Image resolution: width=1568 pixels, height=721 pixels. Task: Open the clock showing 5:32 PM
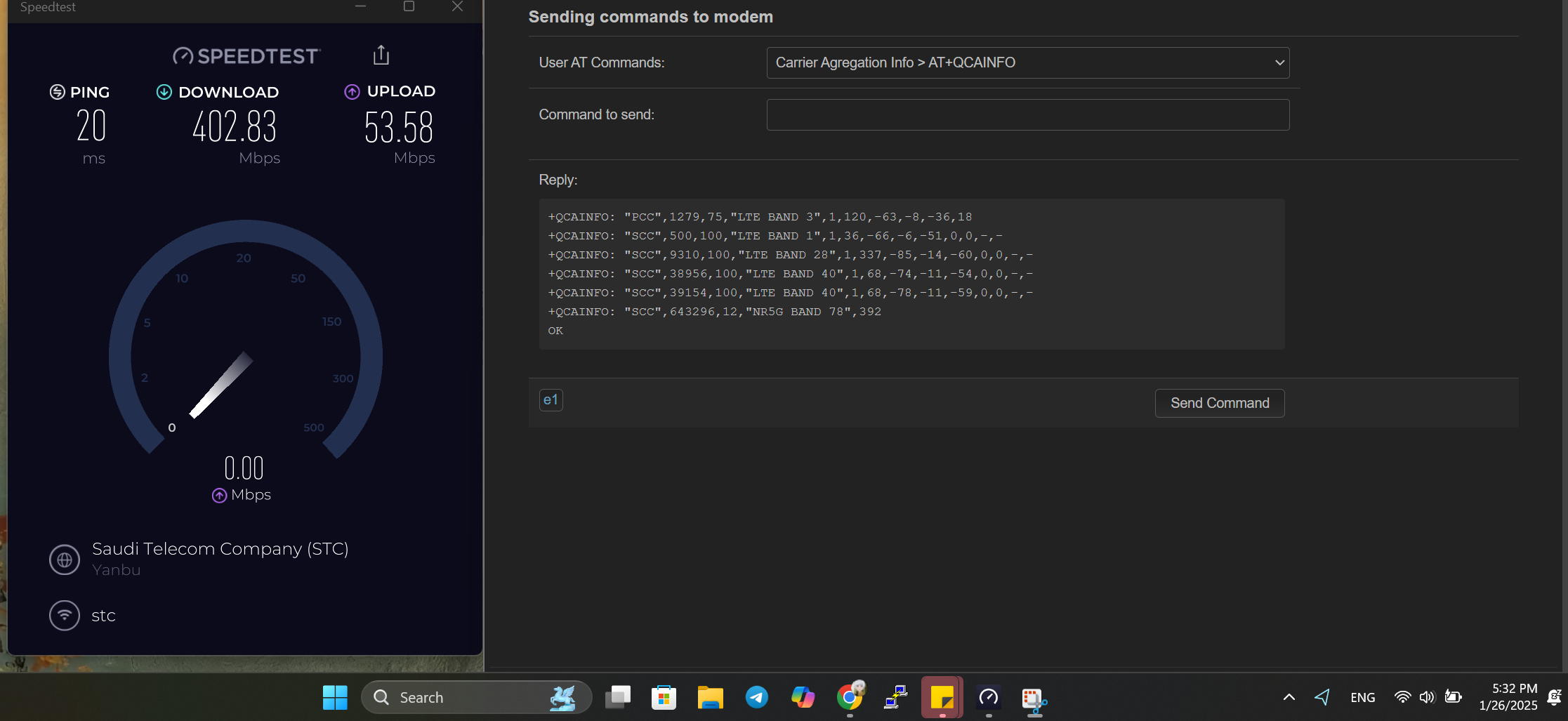point(1508,697)
